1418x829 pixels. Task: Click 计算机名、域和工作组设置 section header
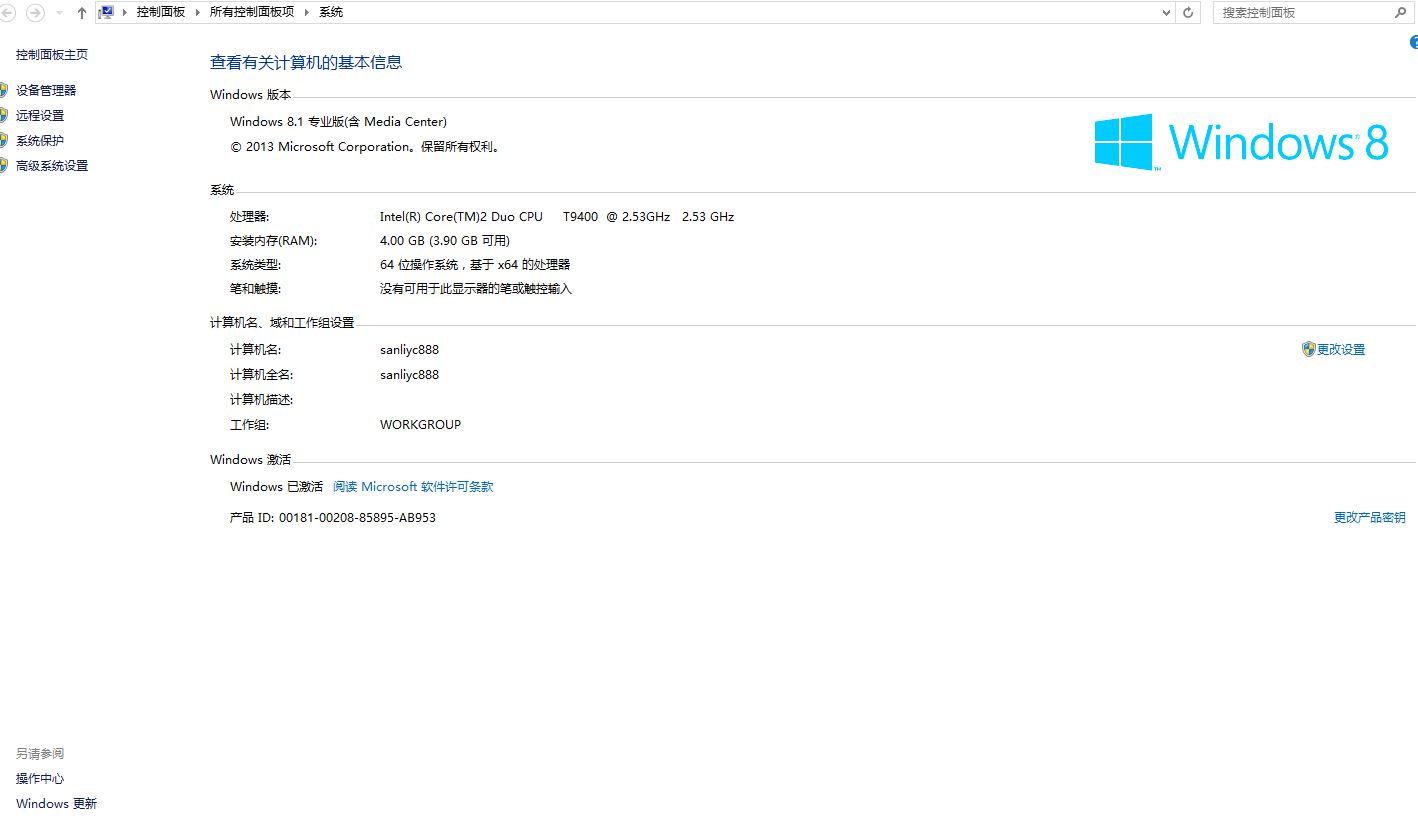pyautogui.click(x=282, y=323)
